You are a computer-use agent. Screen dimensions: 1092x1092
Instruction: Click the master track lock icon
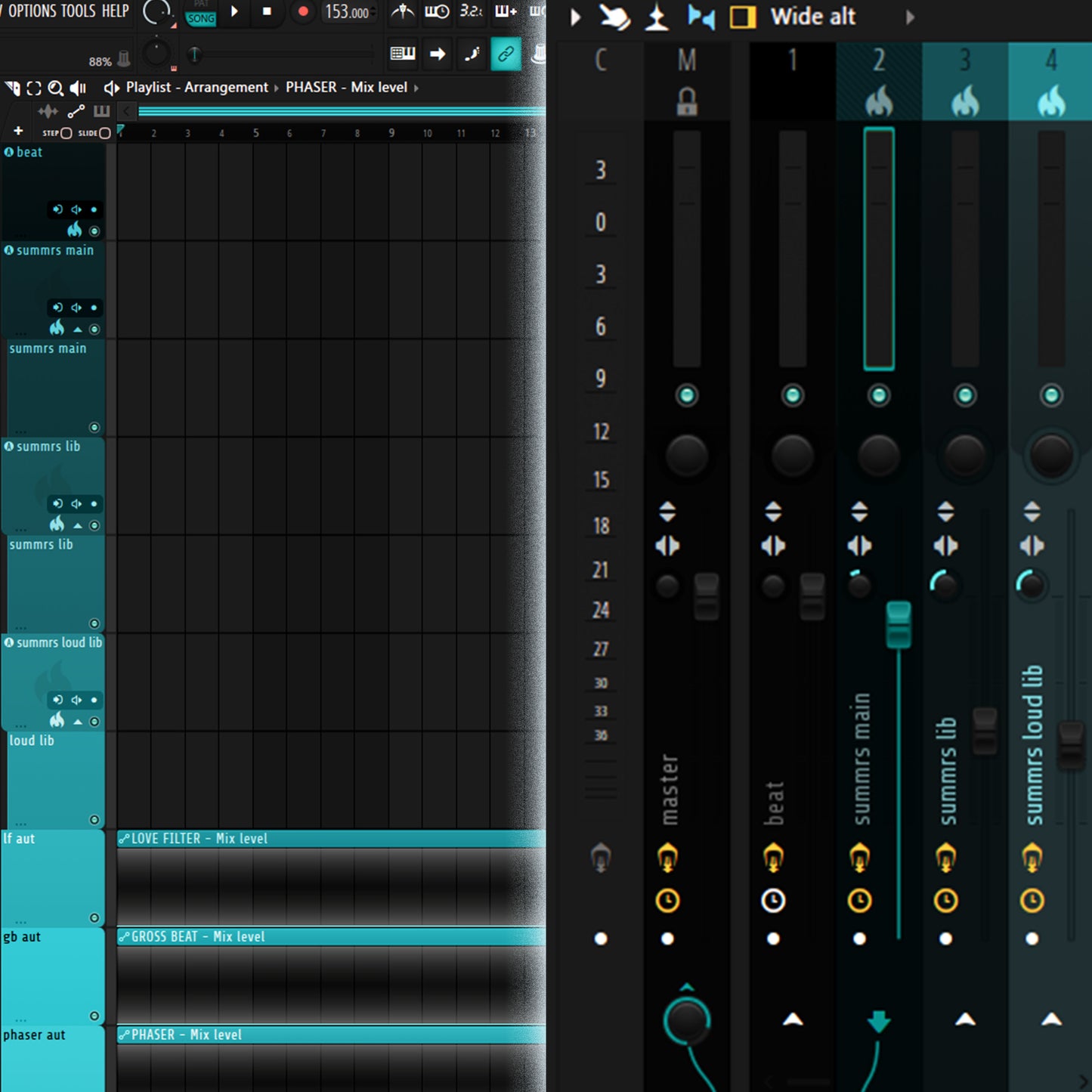pos(687,101)
